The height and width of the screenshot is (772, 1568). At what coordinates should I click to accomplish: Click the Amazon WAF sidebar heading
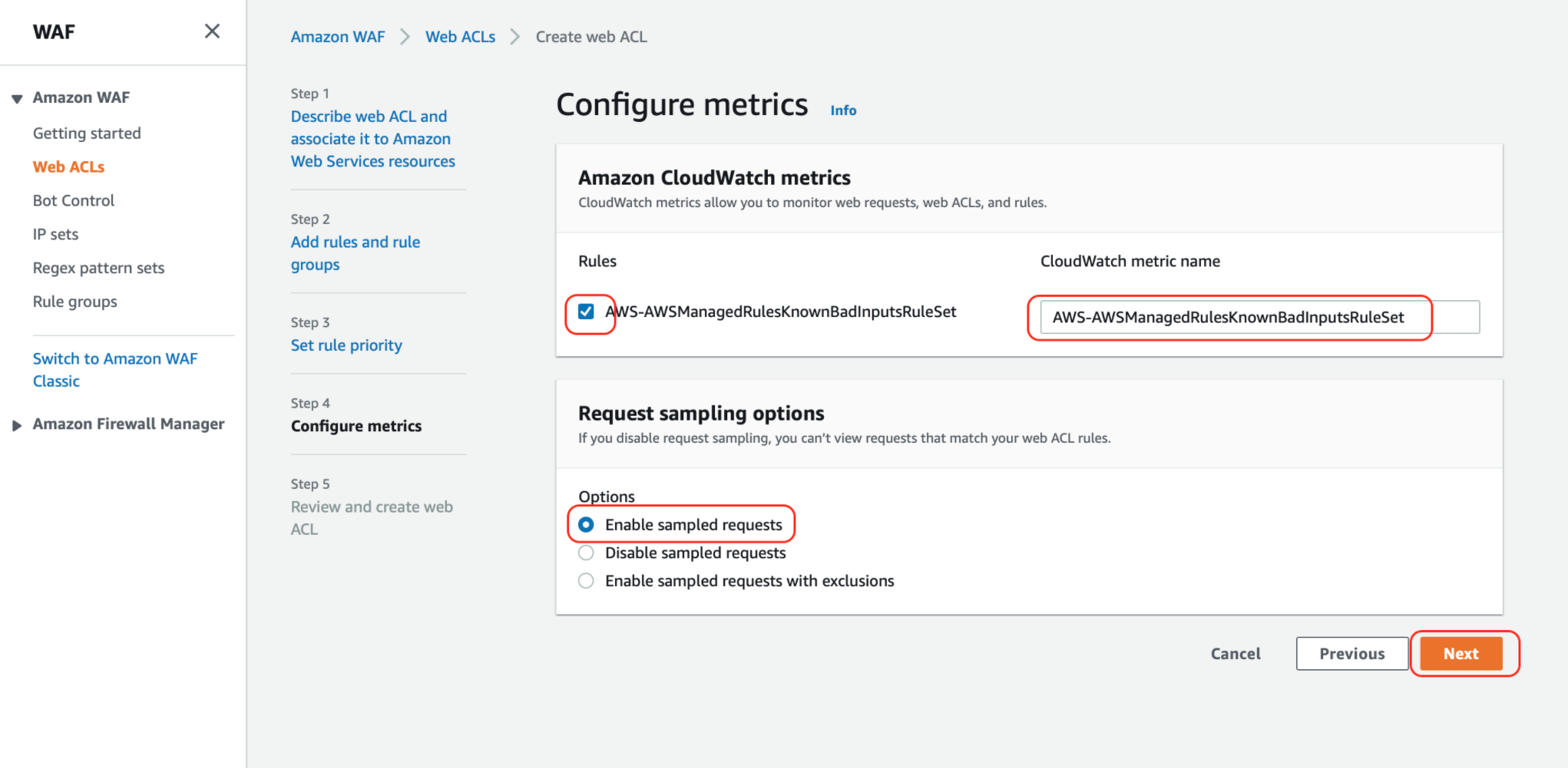pos(81,97)
